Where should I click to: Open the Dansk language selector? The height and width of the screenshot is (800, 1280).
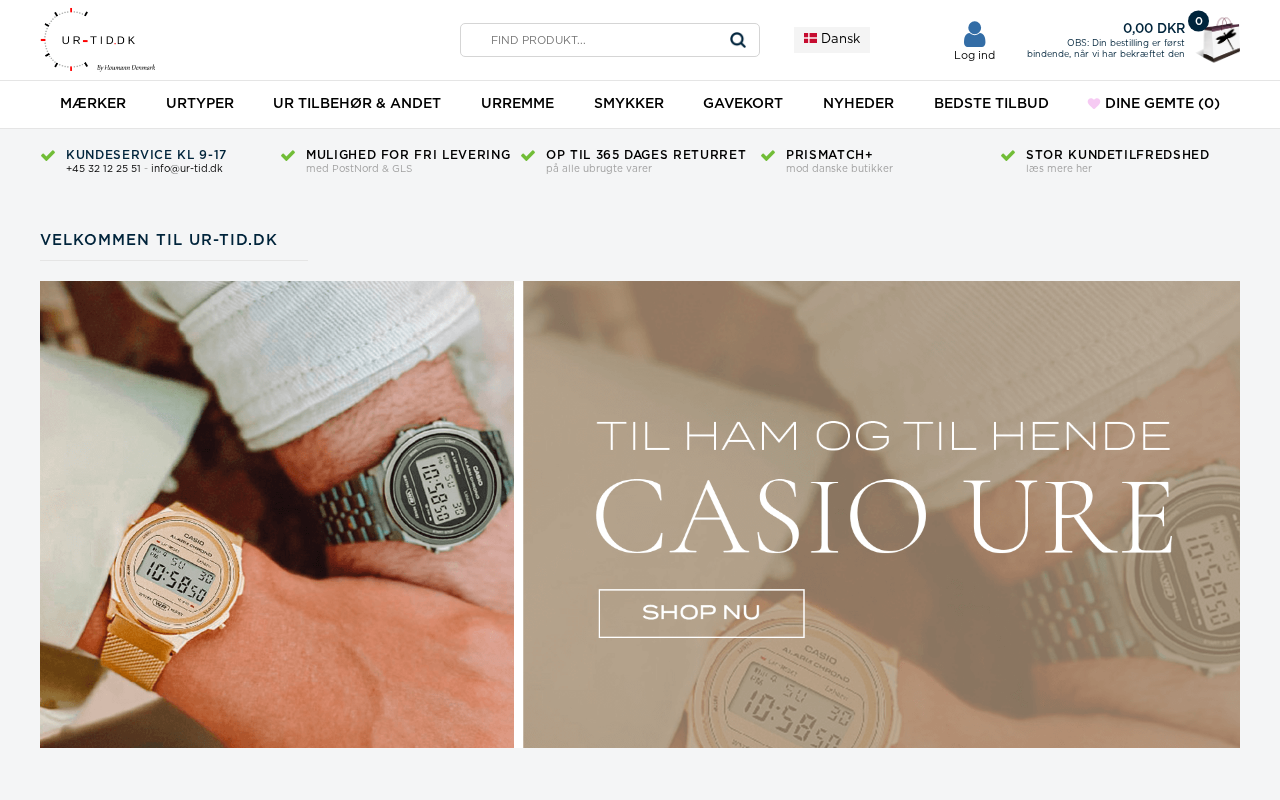click(832, 39)
